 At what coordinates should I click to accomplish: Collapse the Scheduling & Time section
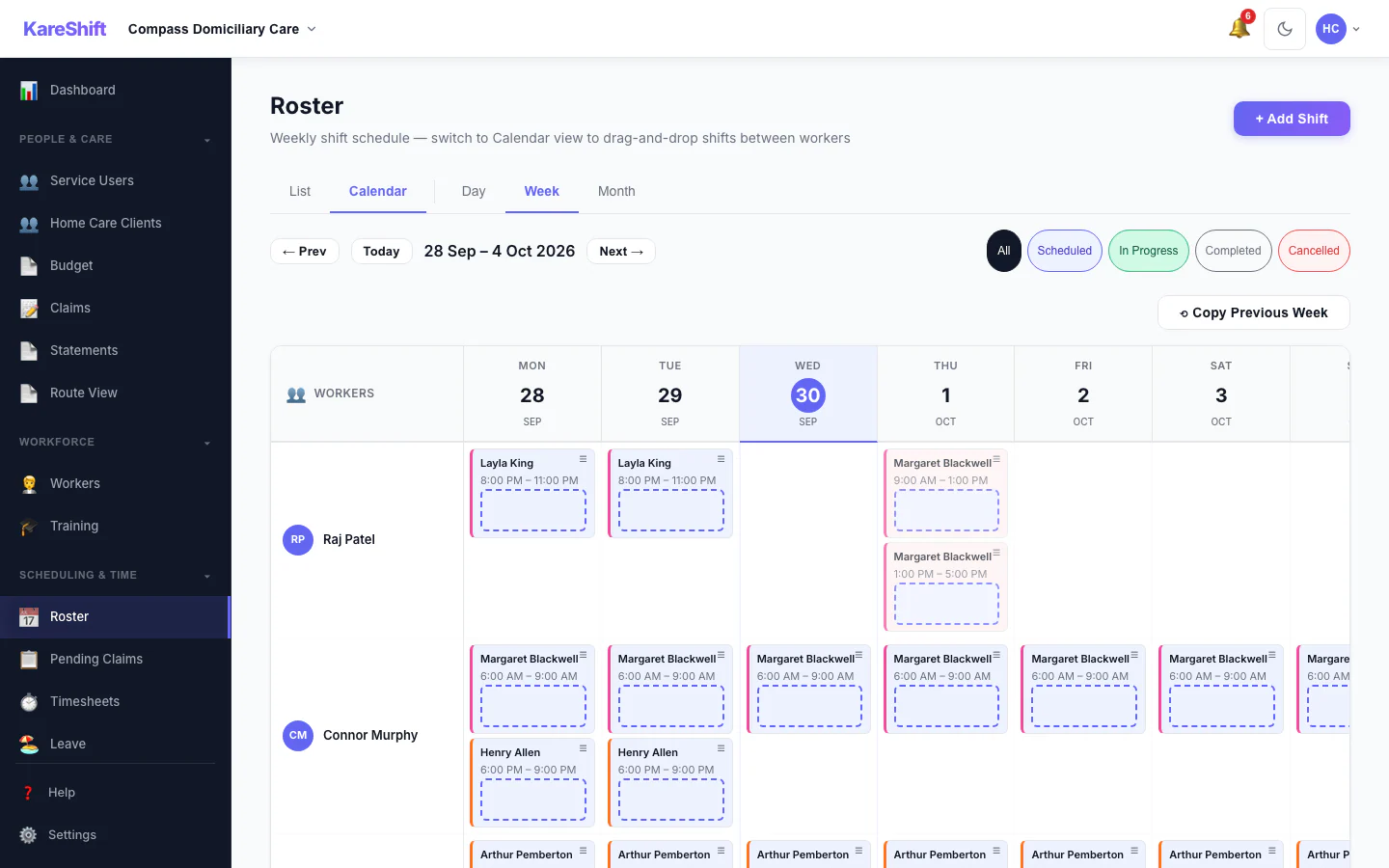pyautogui.click(x=116, y=575)
